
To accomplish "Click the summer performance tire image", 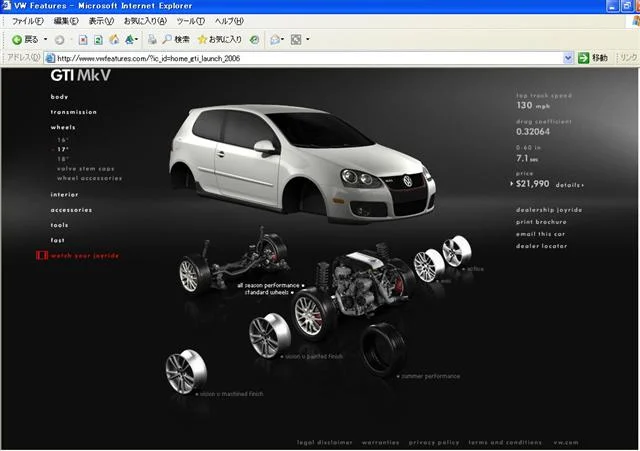I will 384,350.
